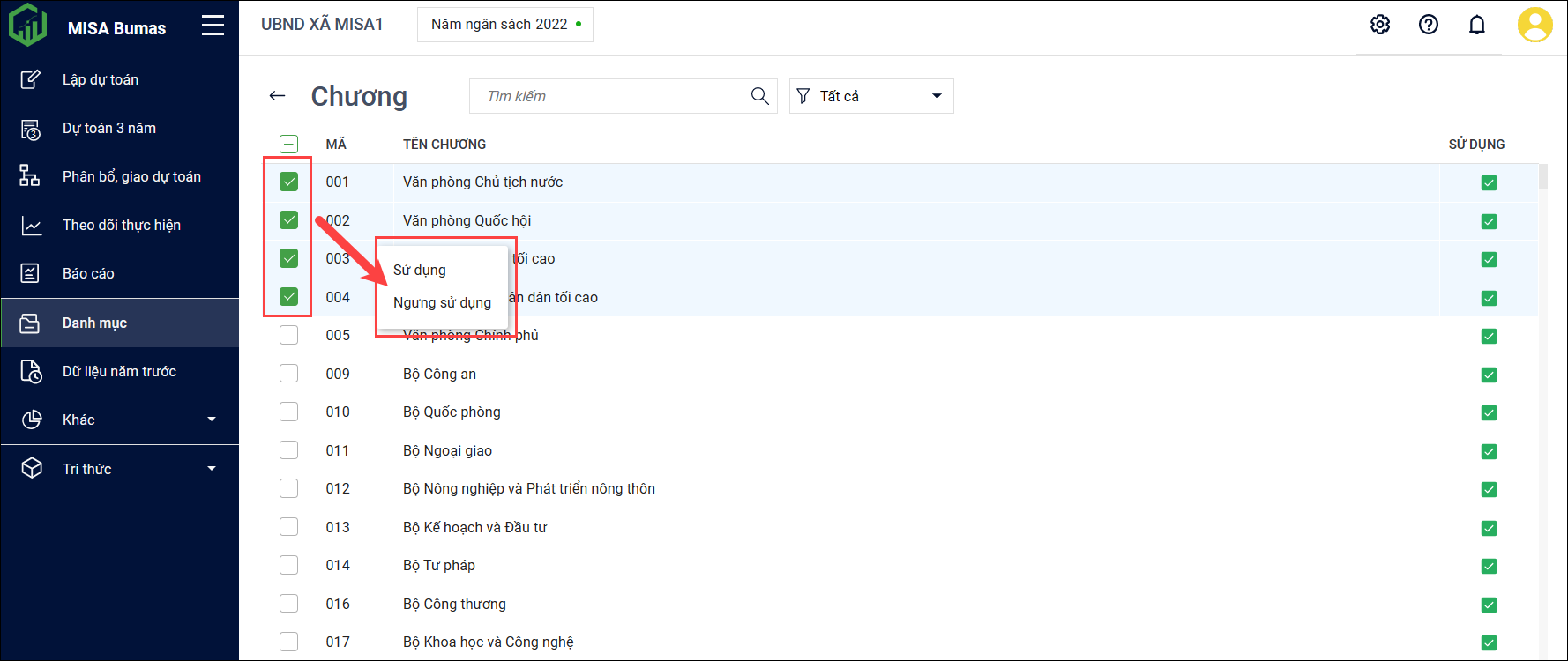Collapse sidebar with hamburger menu icon

pyautogui.click(x=213, y=26)
